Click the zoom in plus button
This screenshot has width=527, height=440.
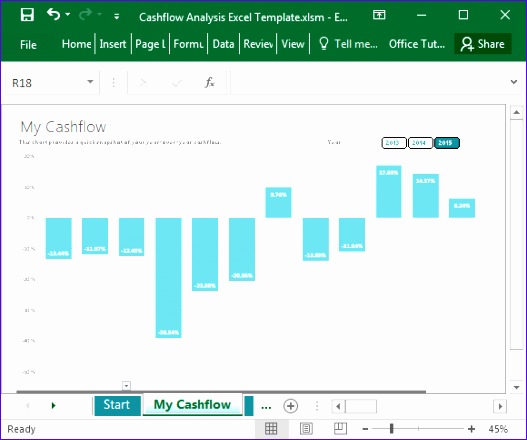click(x=471, y=429)
